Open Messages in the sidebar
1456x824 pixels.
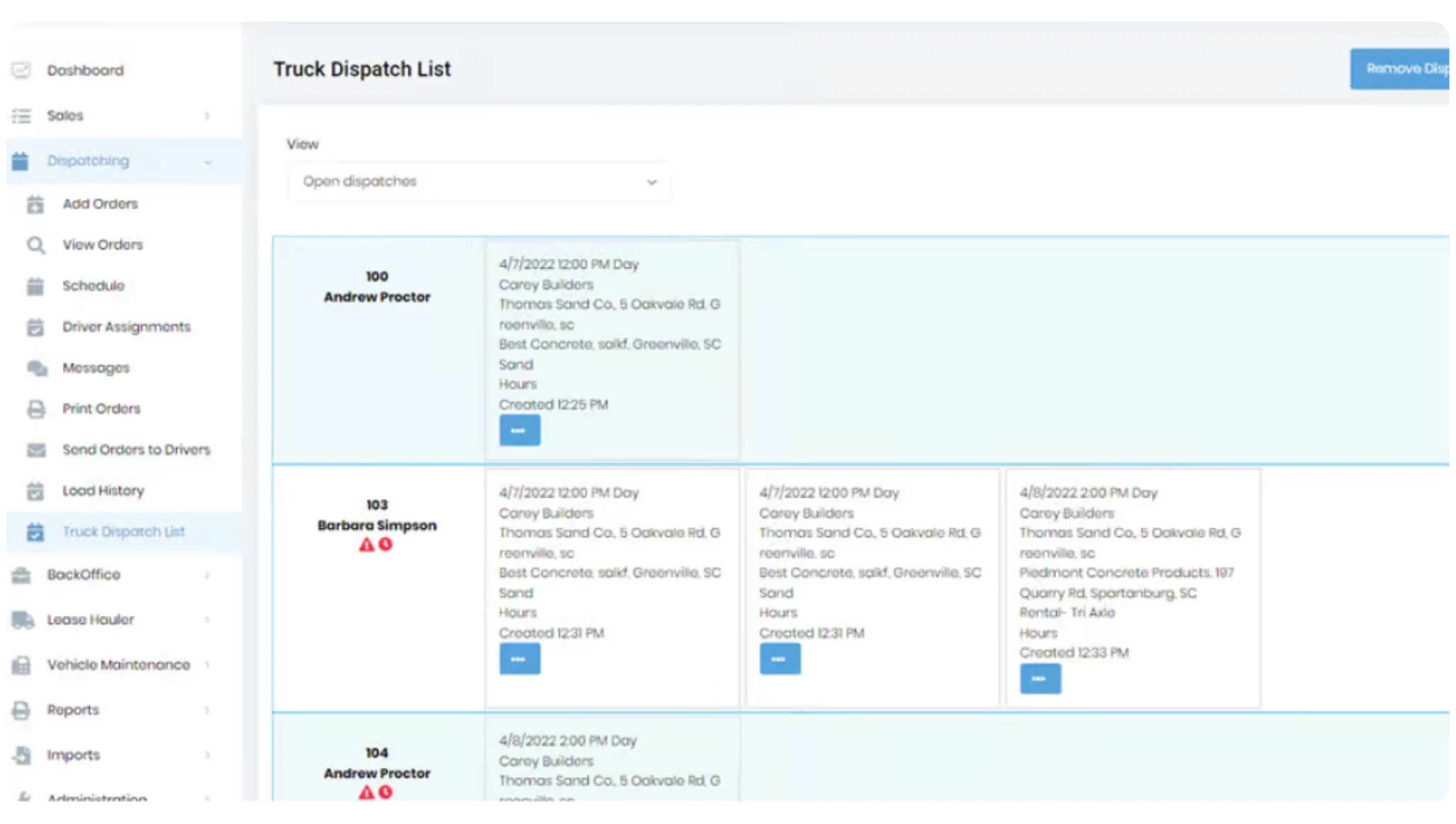coord(95,368)
